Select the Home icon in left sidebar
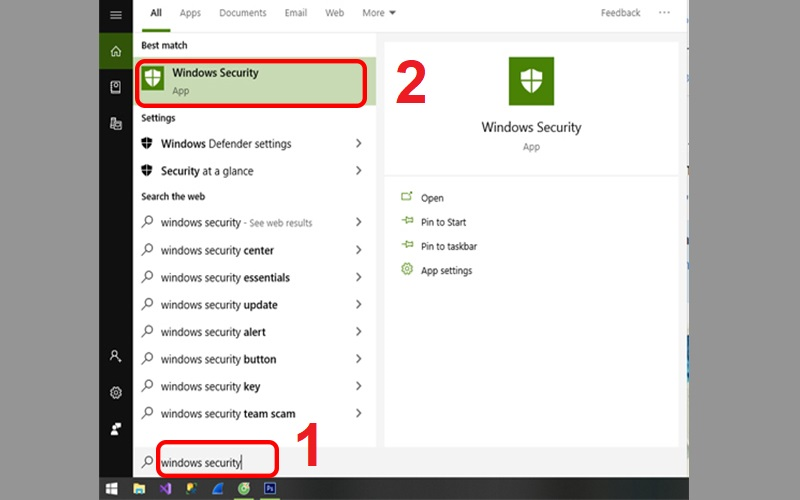Image resolution: width=800 pixels, height=500 pixels. [116, 51]
